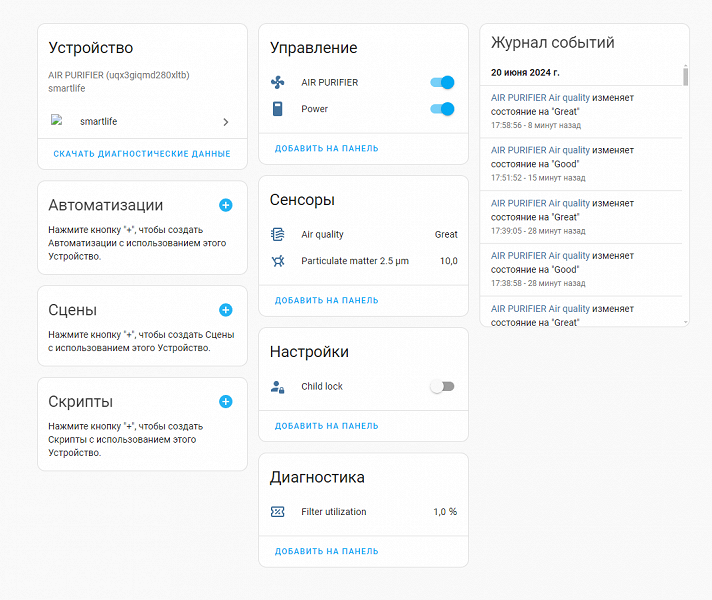The width and height of the screenshot is (712, 600).
Task: Click the fan icon beside AIR PURIFIER
Action: point(278,83)
